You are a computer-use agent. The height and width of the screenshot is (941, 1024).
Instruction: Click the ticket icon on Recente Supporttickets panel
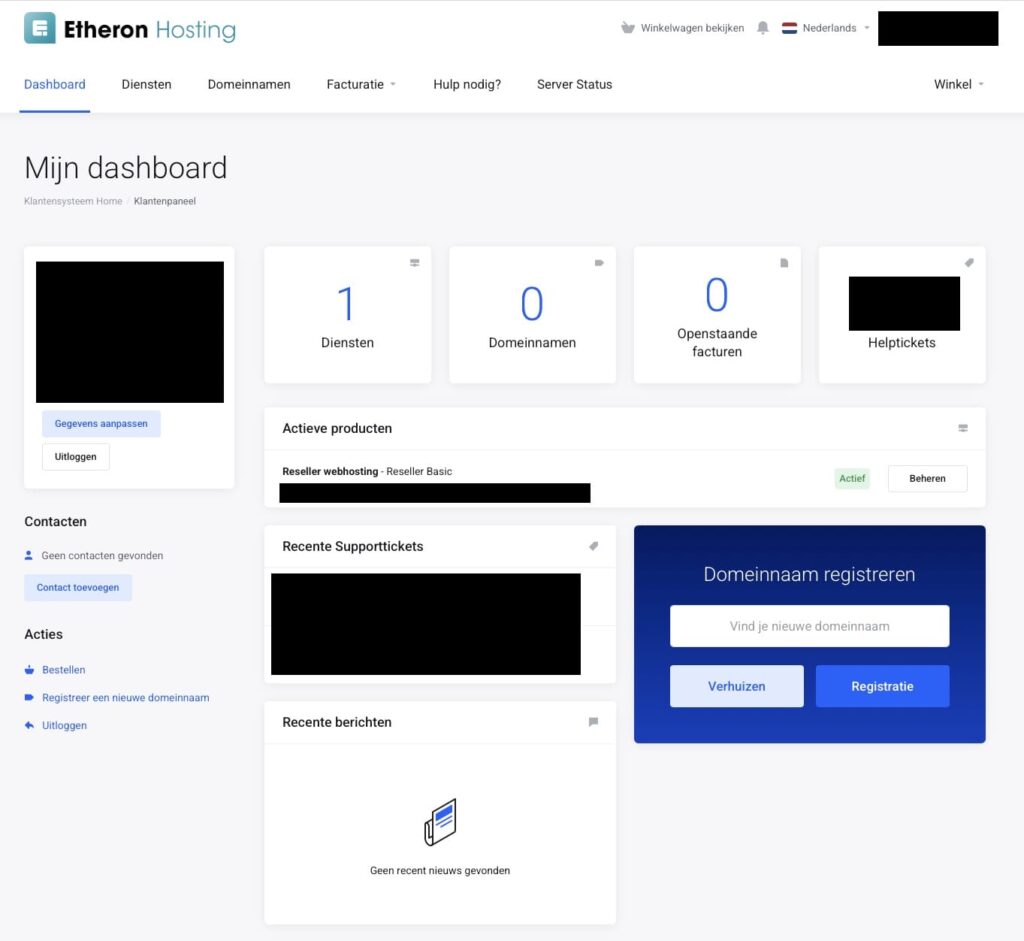click(x=593, y=546)
